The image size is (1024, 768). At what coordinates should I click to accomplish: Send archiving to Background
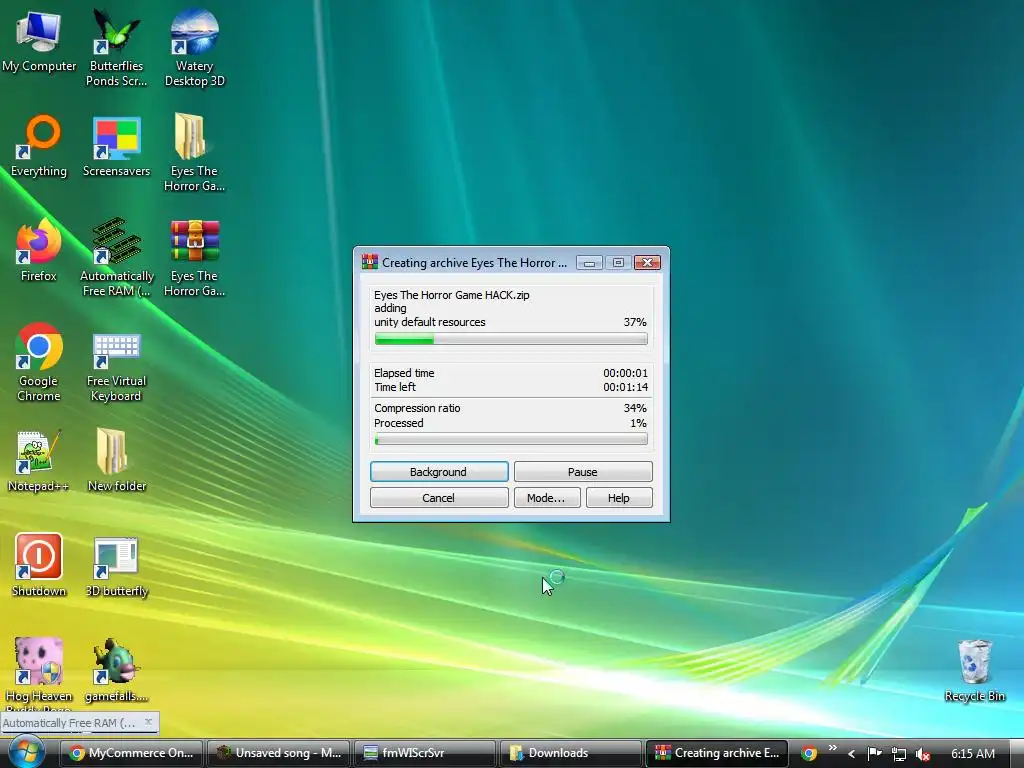pyautogui.click(x=439, y=472)
